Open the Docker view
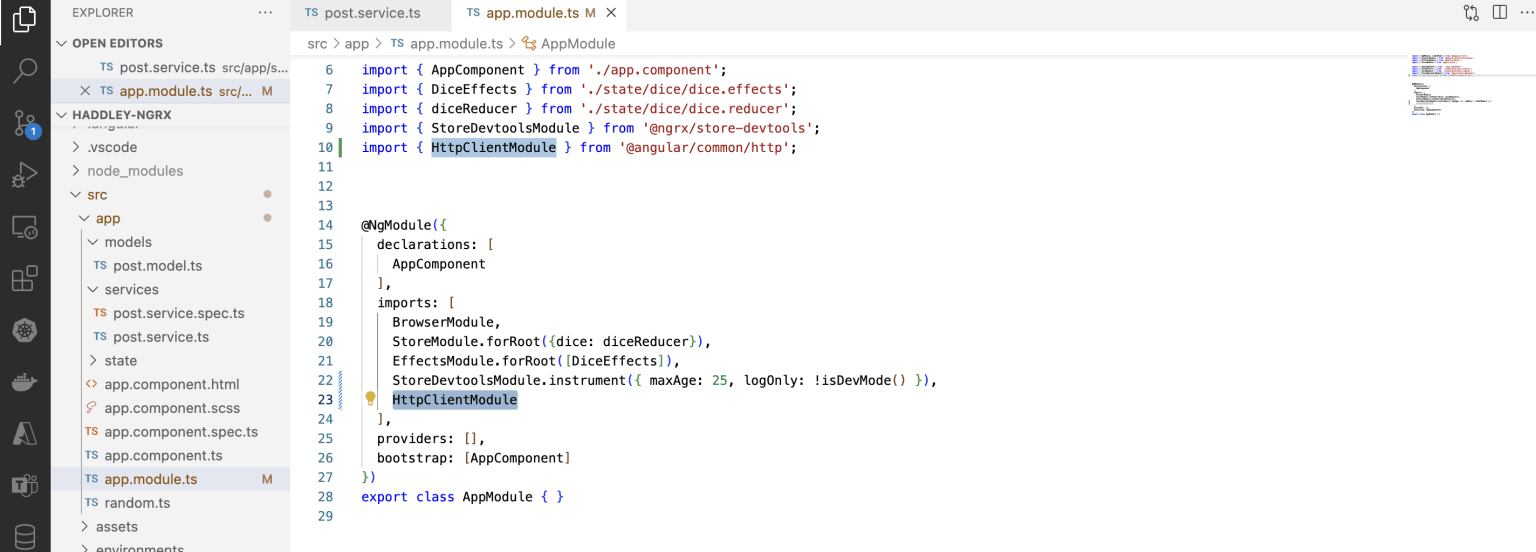This screenshot has width=1536, height=552. point(25,383)
